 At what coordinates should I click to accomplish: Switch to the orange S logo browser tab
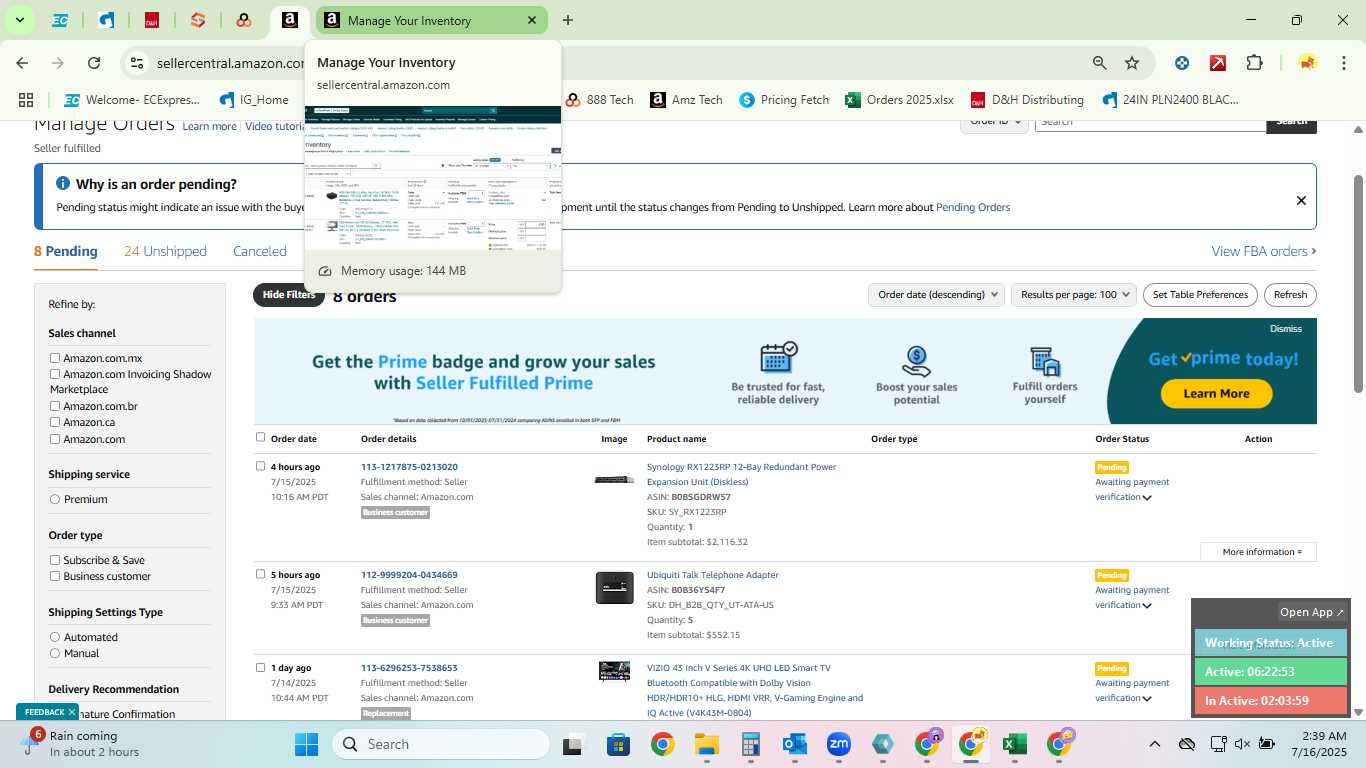198,20
